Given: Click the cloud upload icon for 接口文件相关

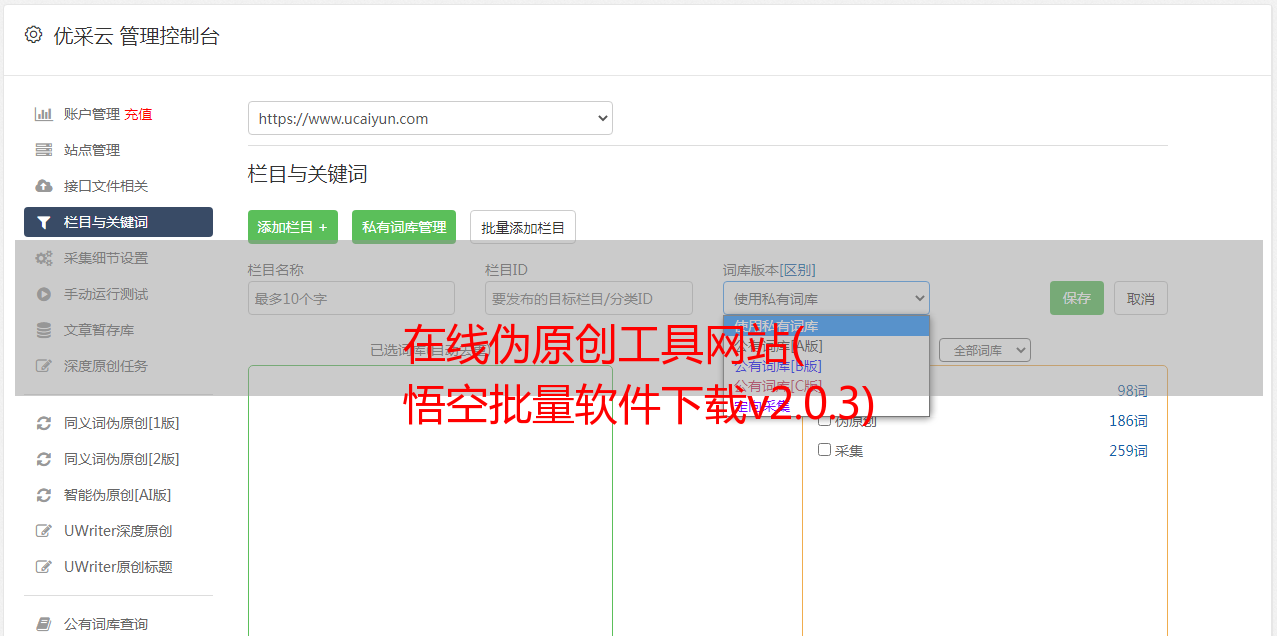Looking at the screenshot, I should pos(43,186).
